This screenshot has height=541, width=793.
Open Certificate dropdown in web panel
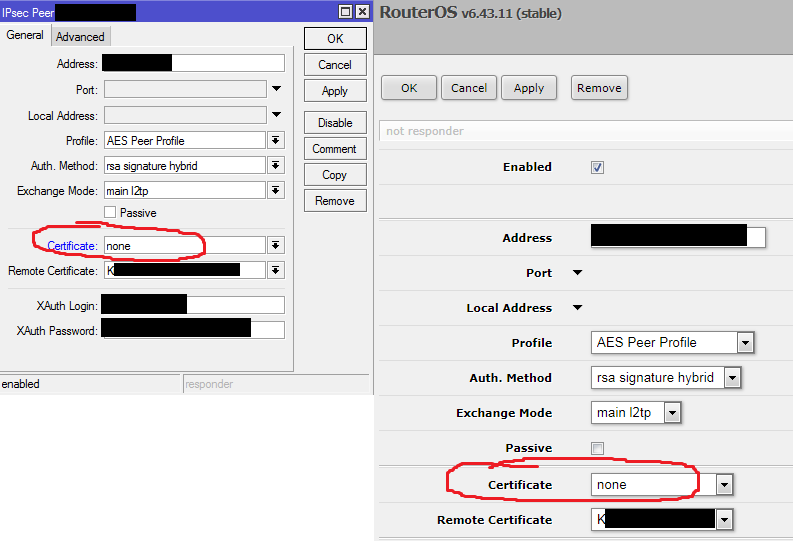click(724, 484)
